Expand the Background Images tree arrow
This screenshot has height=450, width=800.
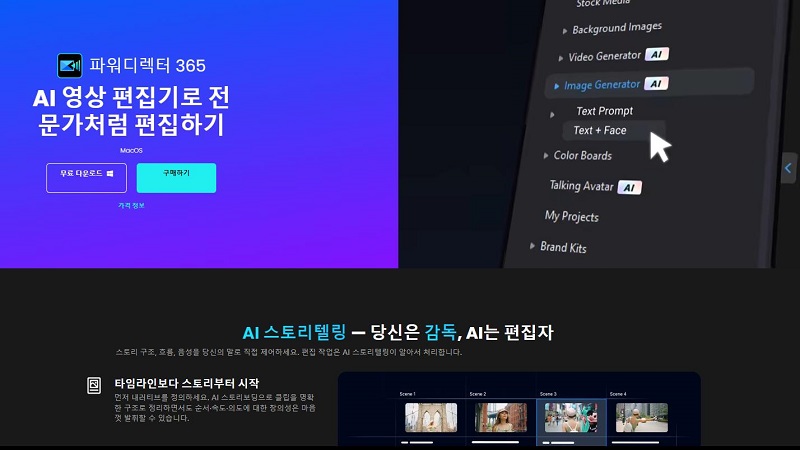pos(565,31)
